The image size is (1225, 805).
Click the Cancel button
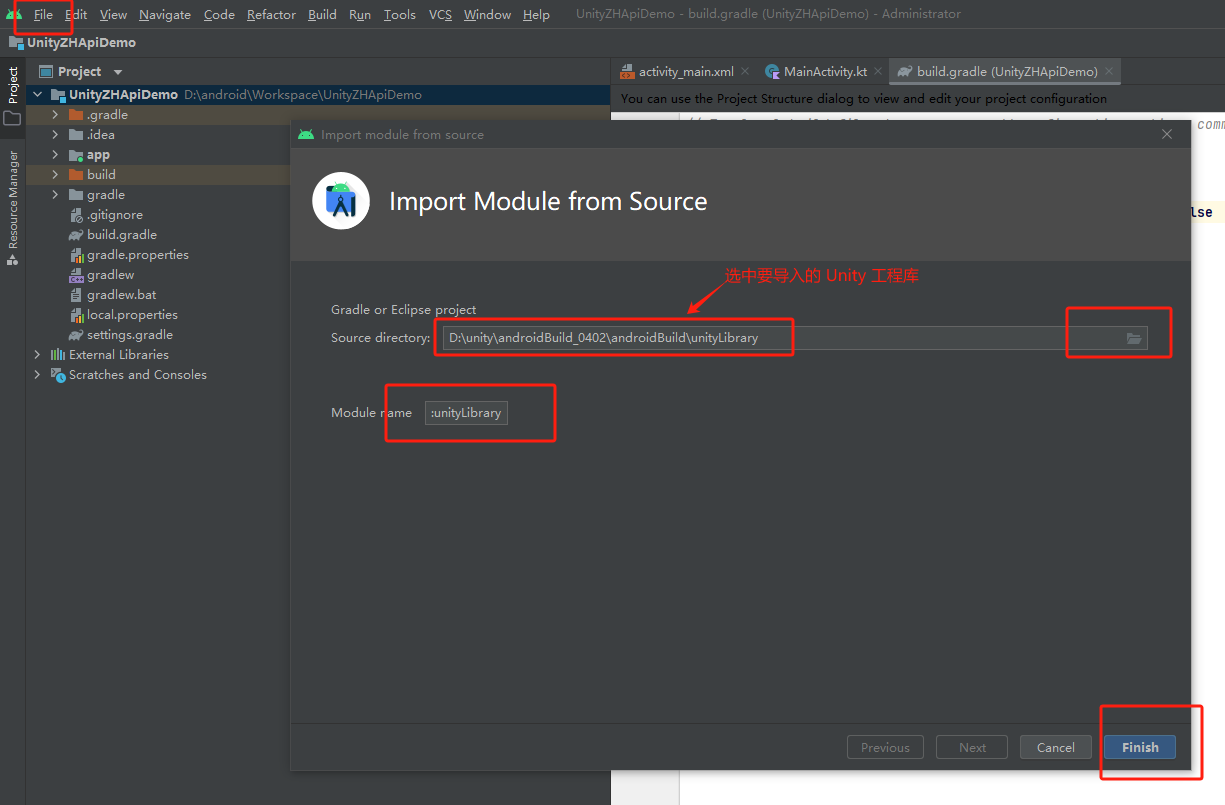coord(1055,747)
